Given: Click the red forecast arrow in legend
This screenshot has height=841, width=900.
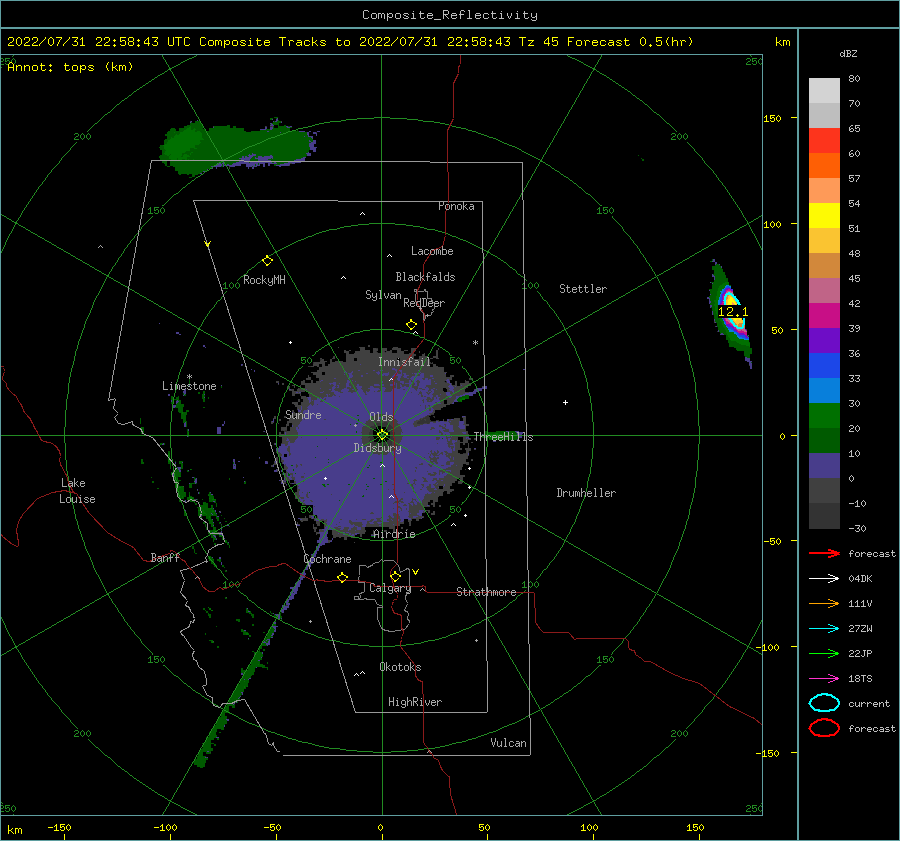Looking at the screenshot, I should click(824, 553).
